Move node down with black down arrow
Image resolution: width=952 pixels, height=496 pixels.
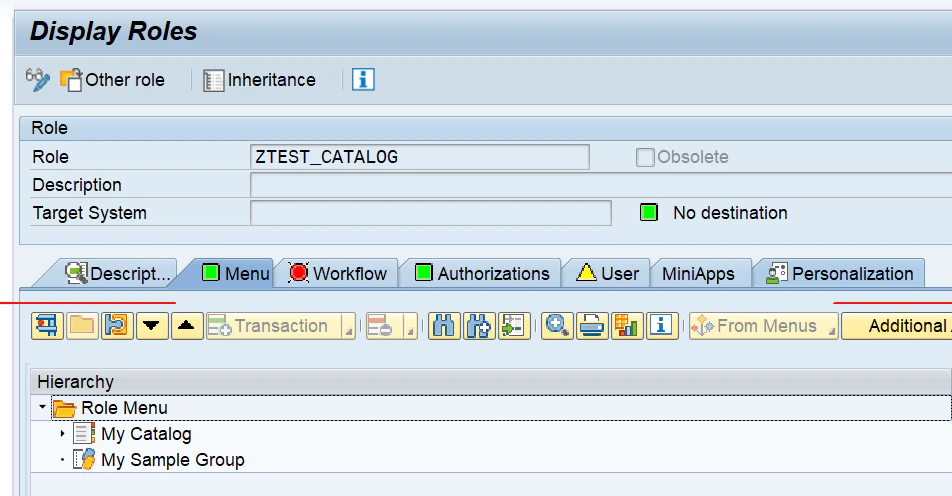pyautogui.click(x=152, y=326)
